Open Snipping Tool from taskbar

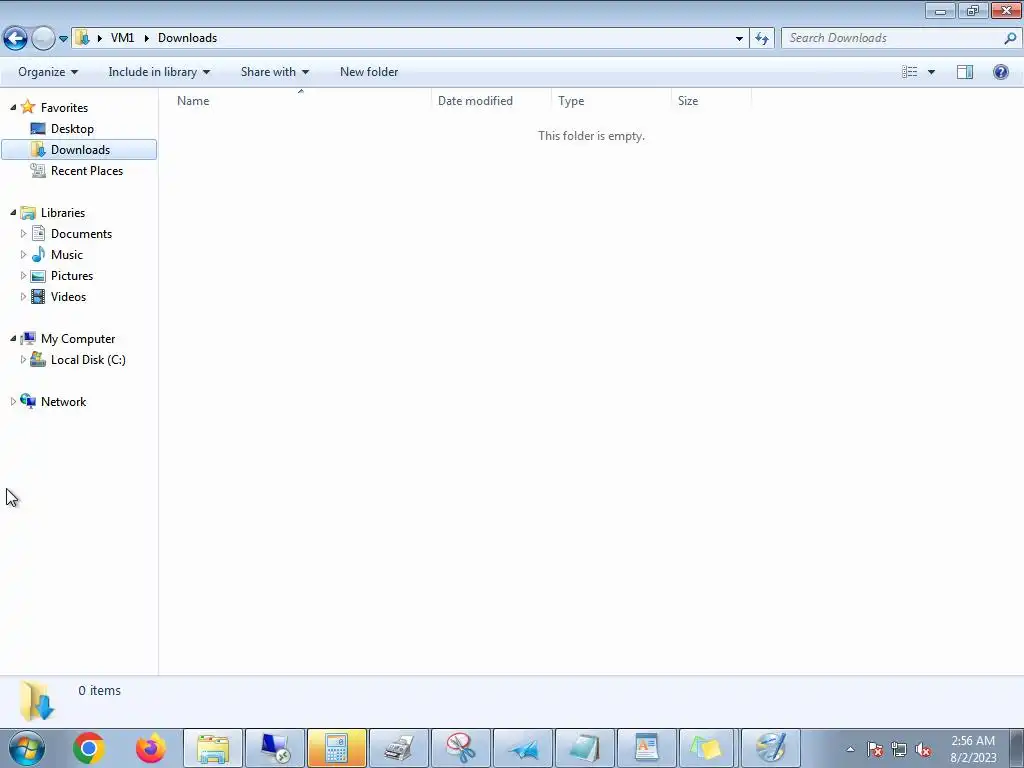[461, 748]
